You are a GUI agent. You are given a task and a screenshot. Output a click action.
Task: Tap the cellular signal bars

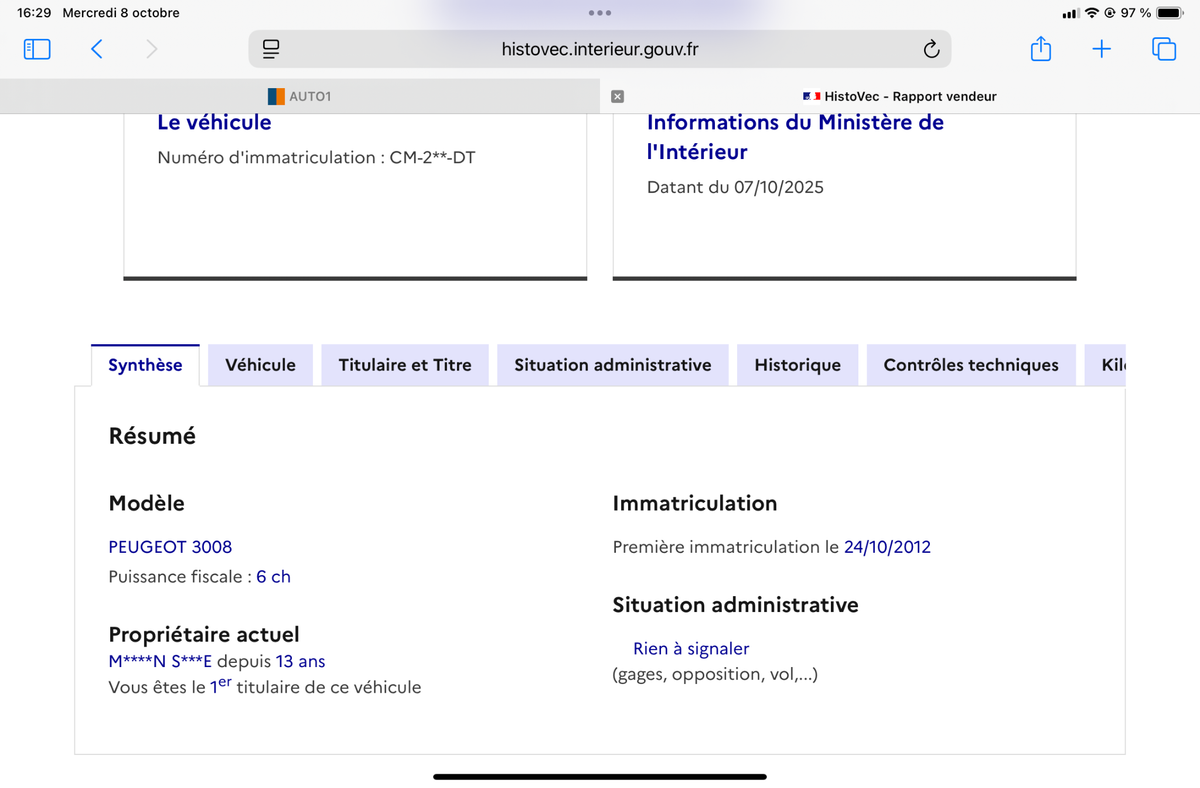click(1071, 13)
